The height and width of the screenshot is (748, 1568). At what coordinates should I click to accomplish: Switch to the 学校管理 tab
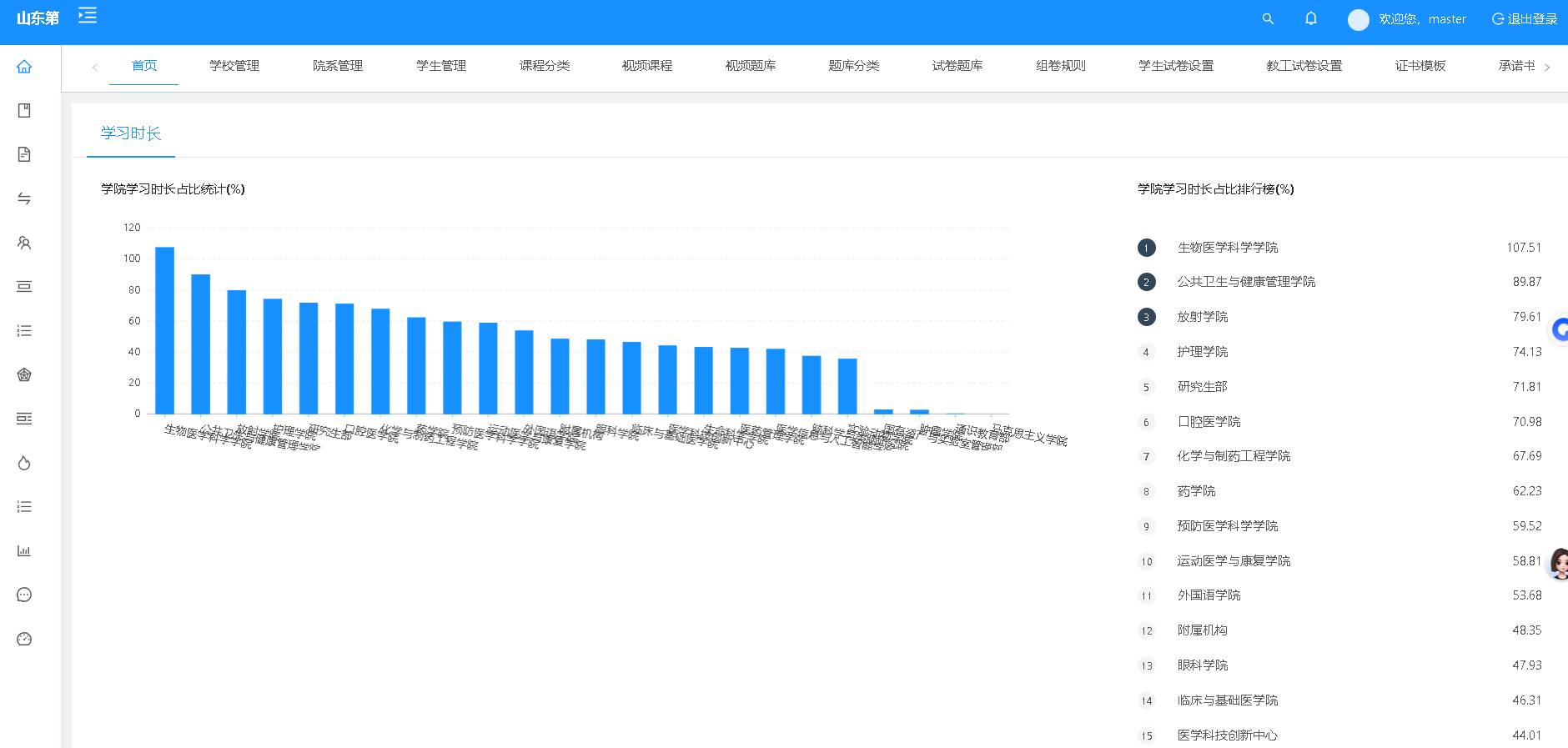point(234,66)
